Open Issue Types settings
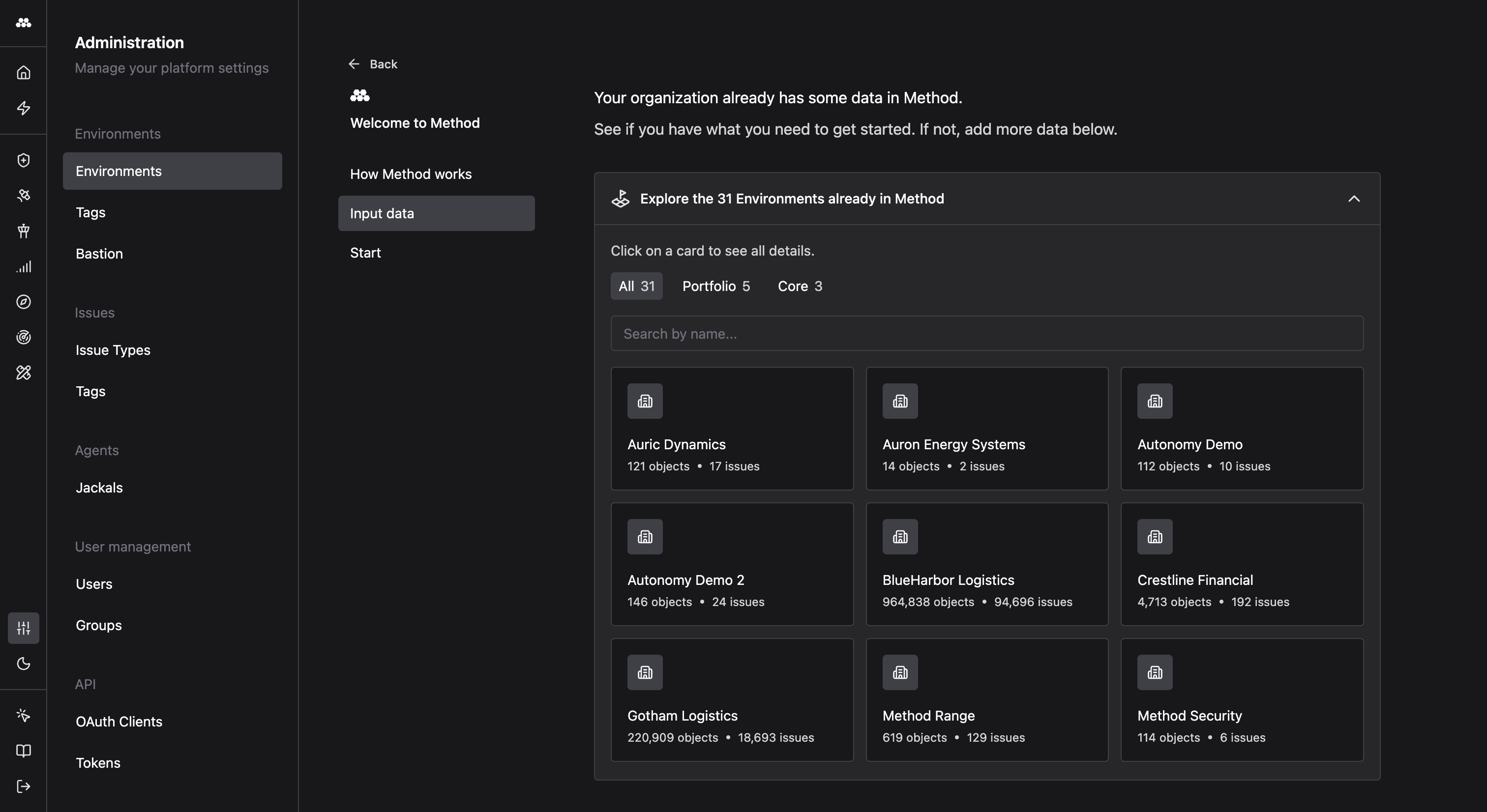 pyautogui.click(x=172, y=350)
